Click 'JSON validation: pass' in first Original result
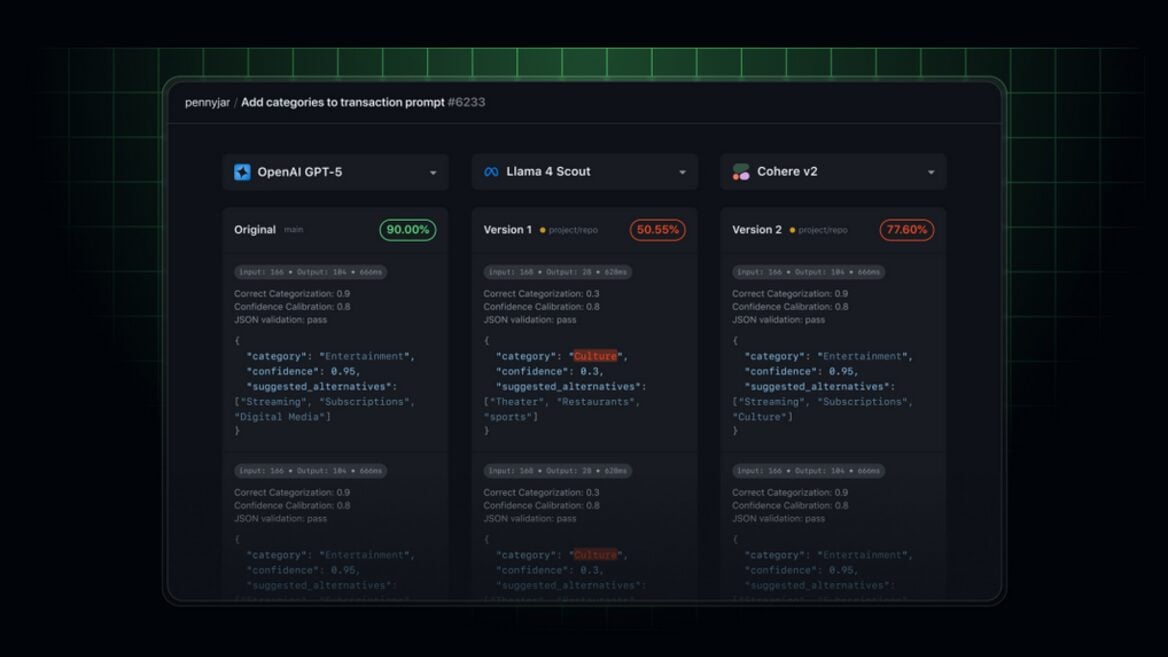1168x657 pixels. [280, 320]
